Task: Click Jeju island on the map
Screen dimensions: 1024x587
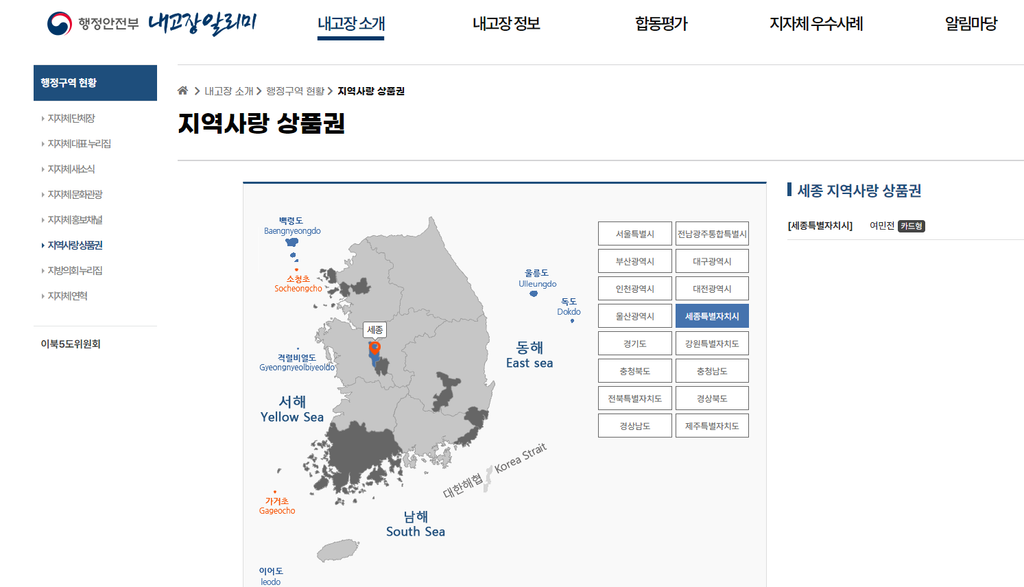Action: click(x=338, y=550)
